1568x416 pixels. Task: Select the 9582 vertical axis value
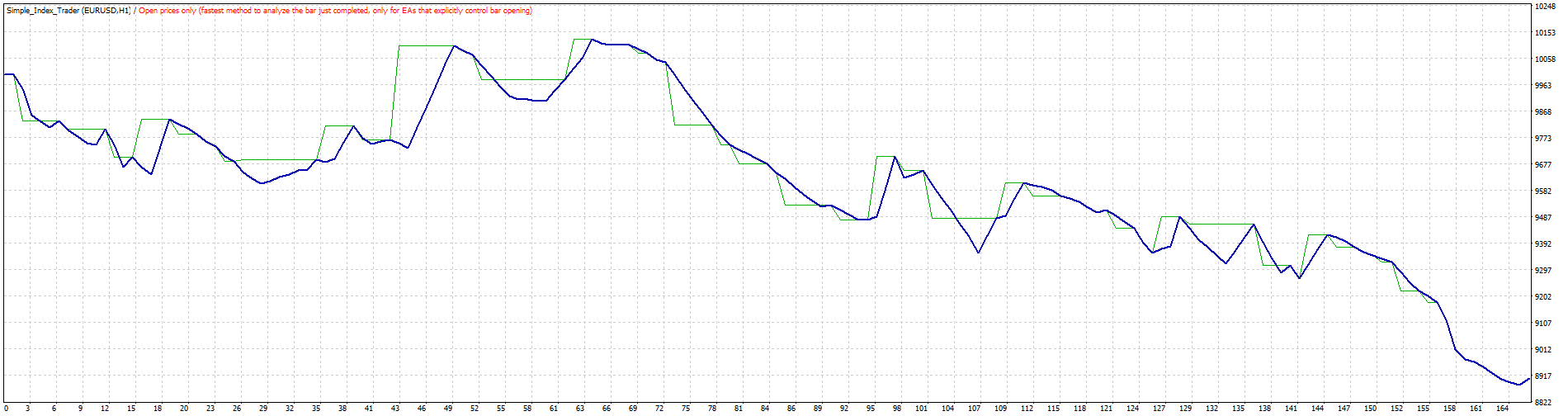1544,191
